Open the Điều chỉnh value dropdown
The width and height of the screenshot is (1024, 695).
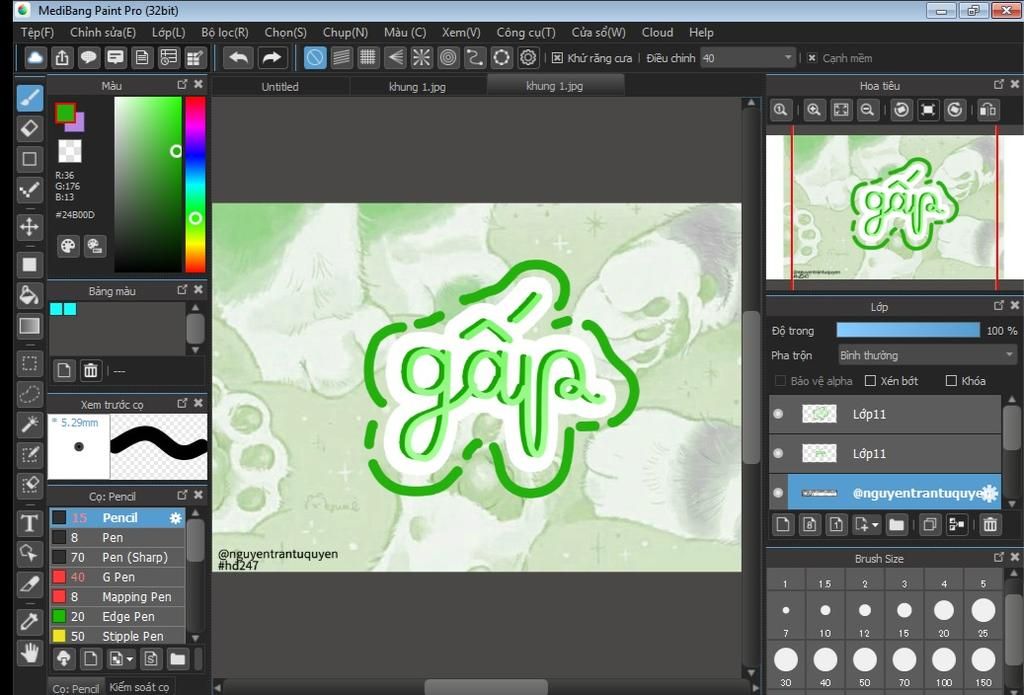(x=748, y=58)
